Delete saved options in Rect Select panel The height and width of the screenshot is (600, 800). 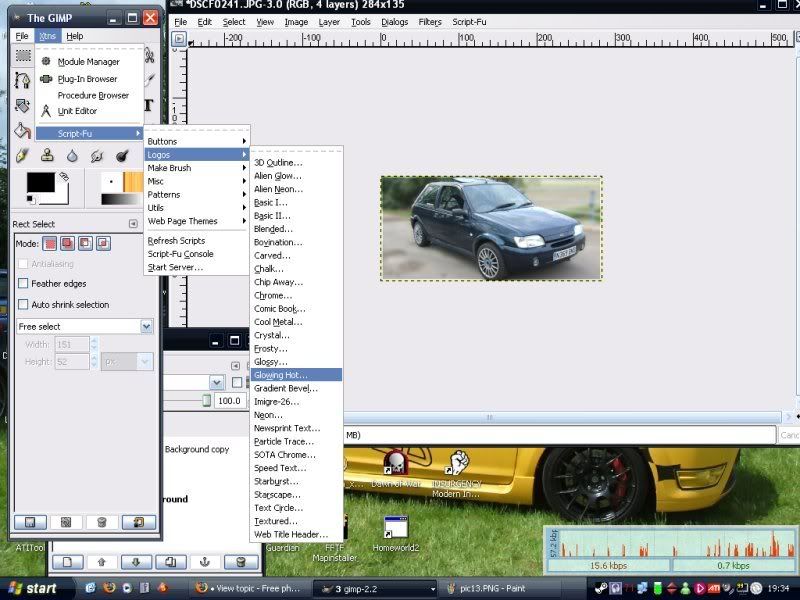102,522
